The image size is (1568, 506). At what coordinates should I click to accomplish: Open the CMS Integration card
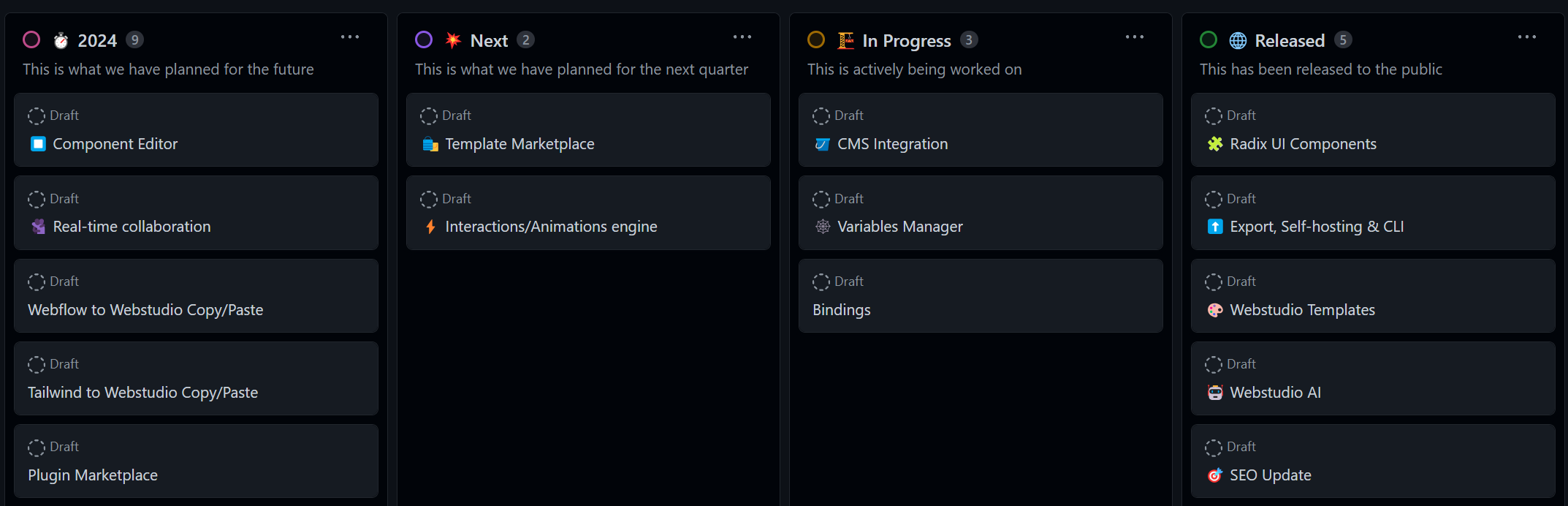point(892,144)
